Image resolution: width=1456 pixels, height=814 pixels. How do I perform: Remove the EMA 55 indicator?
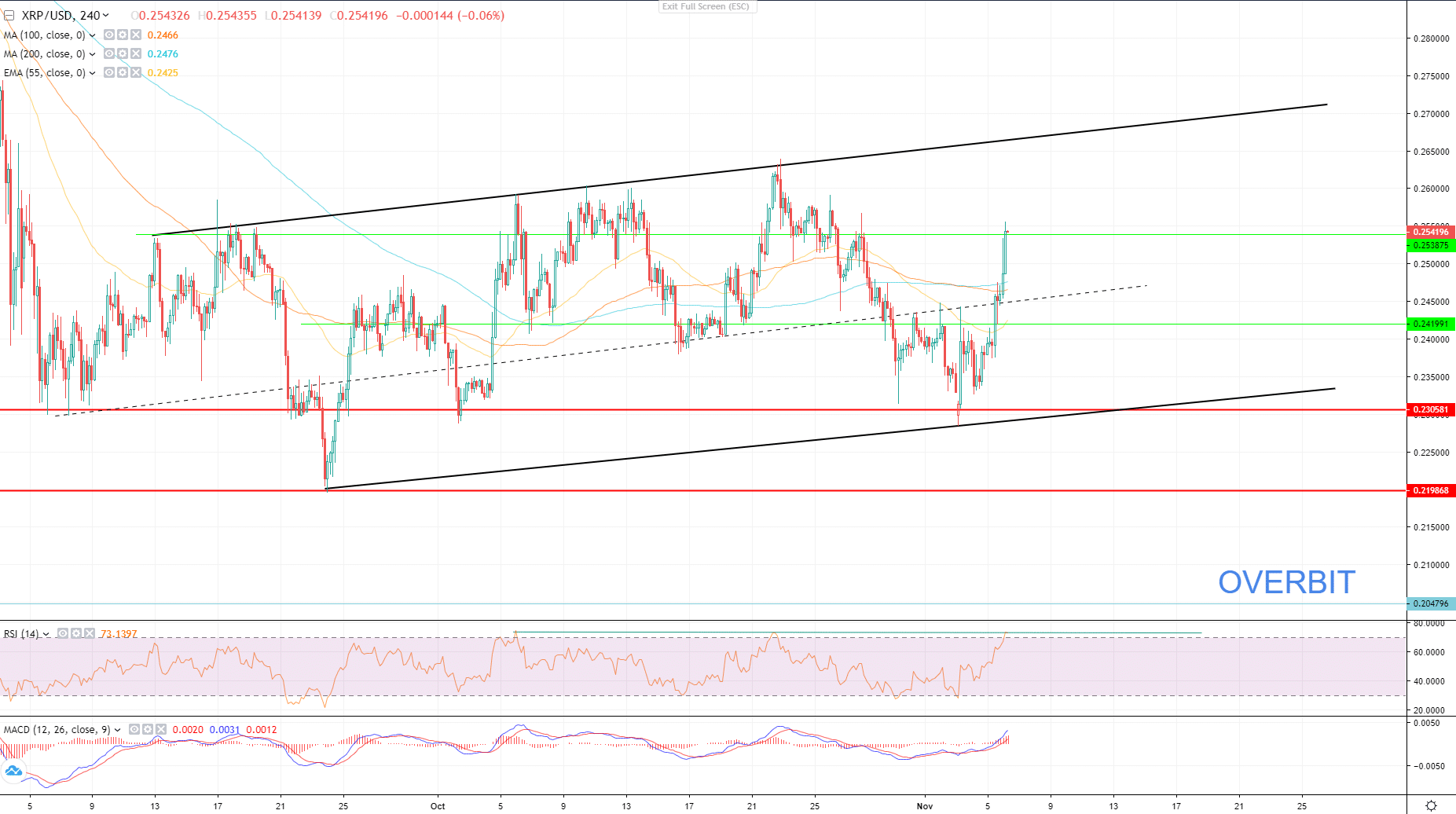pos(136,73)
